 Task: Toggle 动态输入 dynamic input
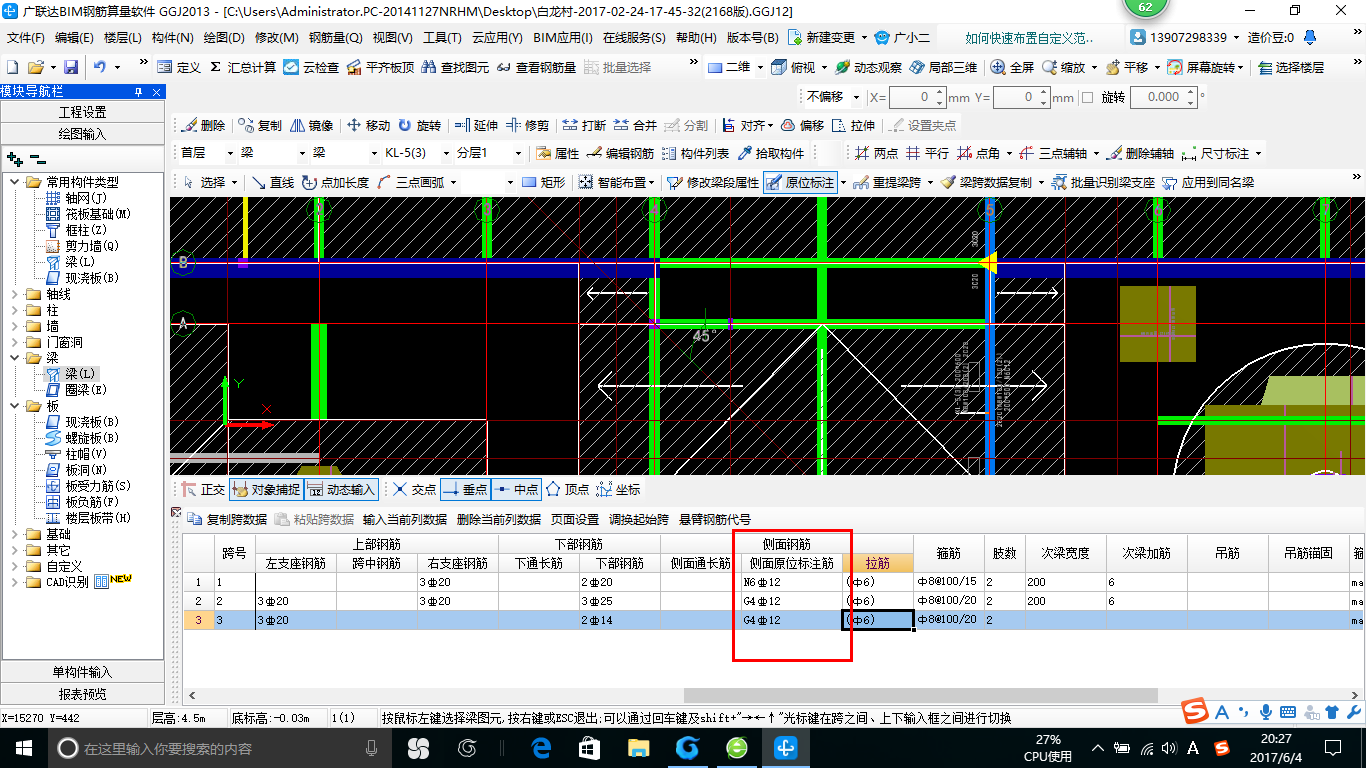point(341,489)
